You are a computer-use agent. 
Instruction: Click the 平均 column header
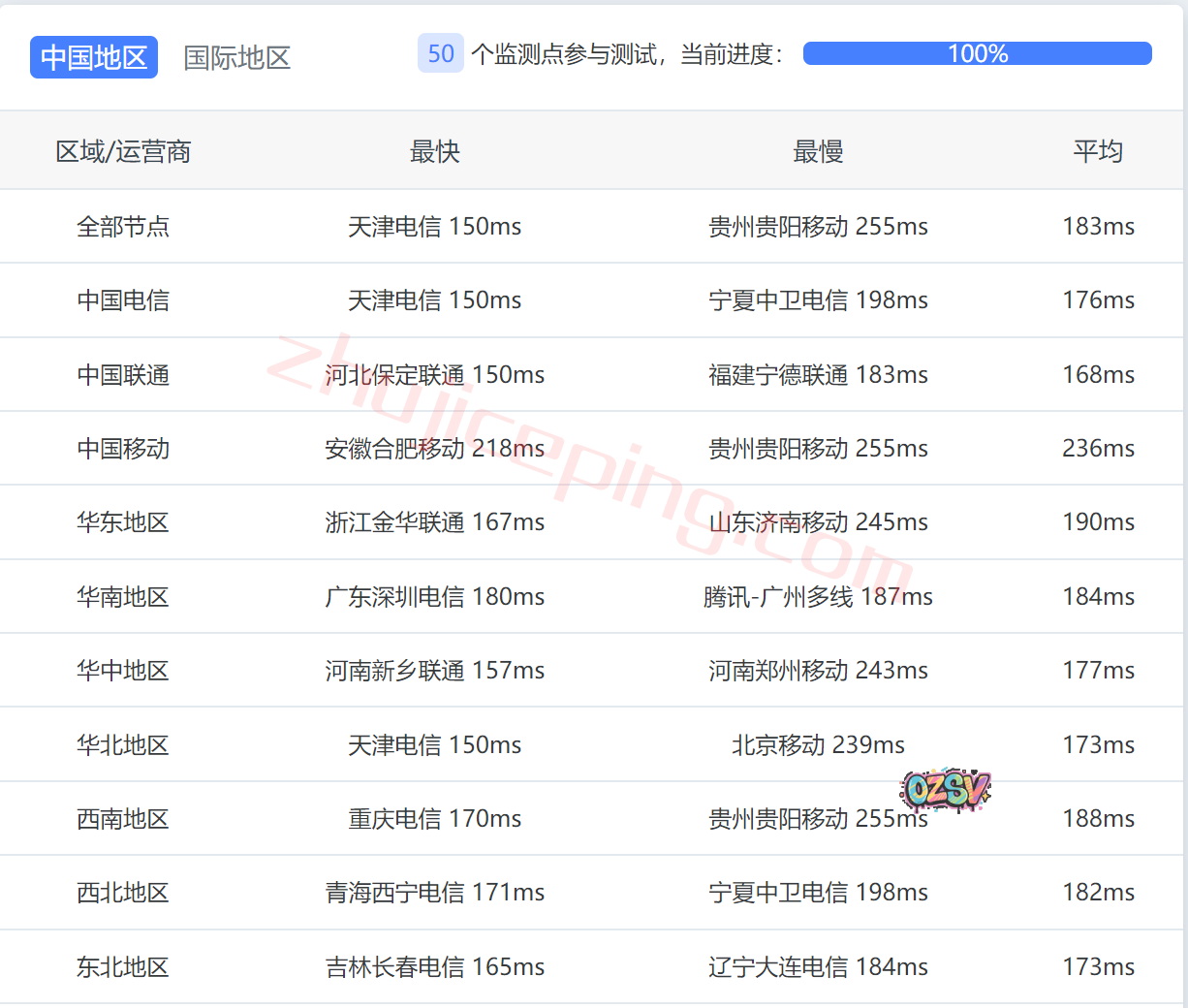(1098, 151)
